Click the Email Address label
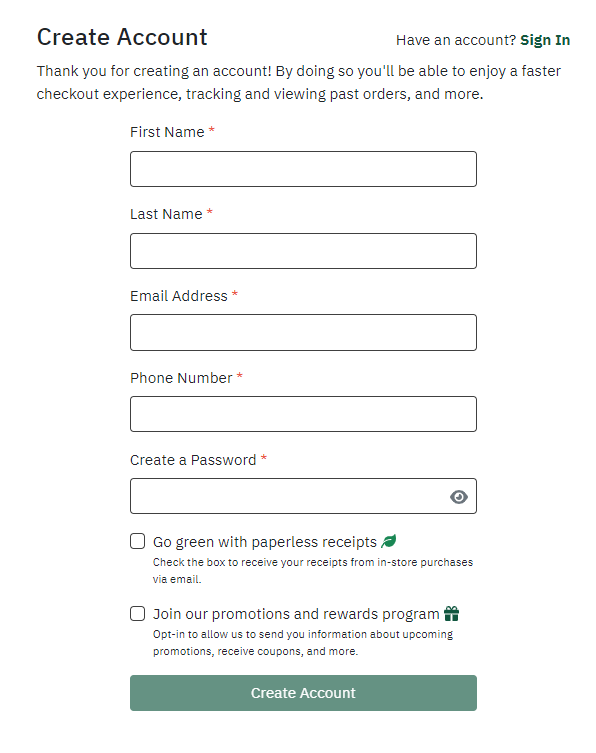This screenshot has height=753, width=596. click(179, 296)
